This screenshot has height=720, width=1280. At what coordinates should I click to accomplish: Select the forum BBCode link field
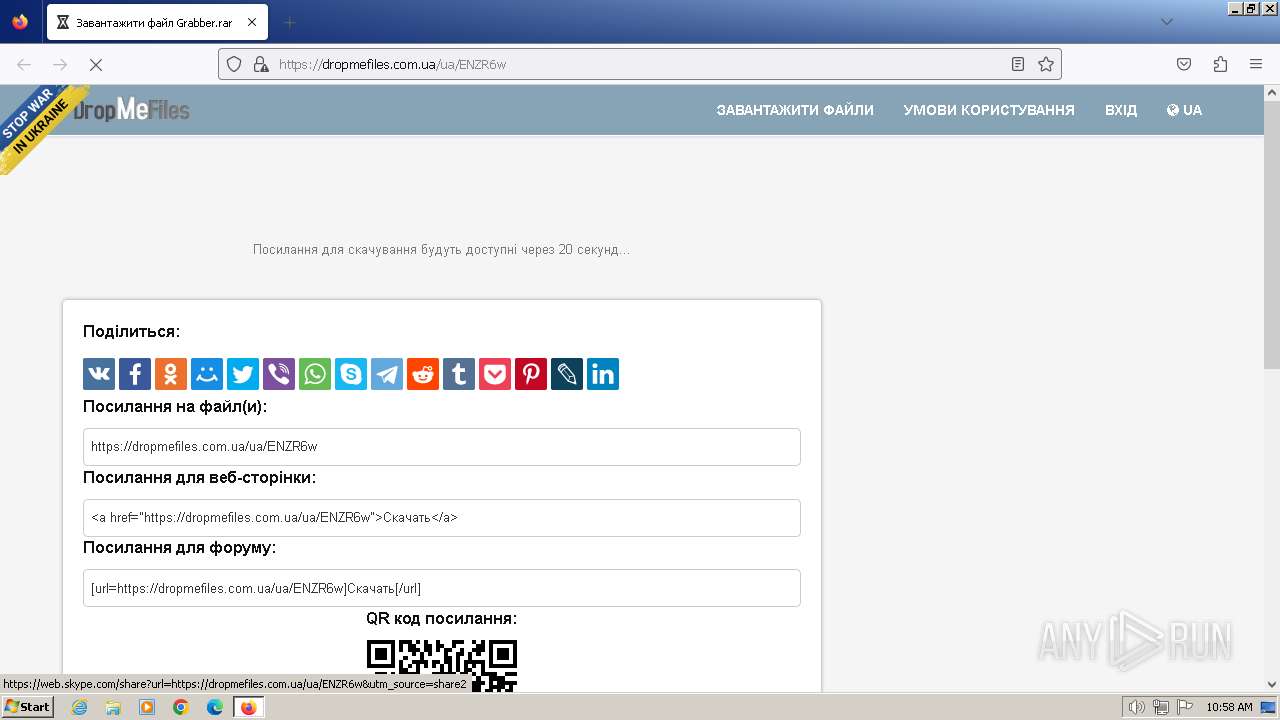coord(442,588)
